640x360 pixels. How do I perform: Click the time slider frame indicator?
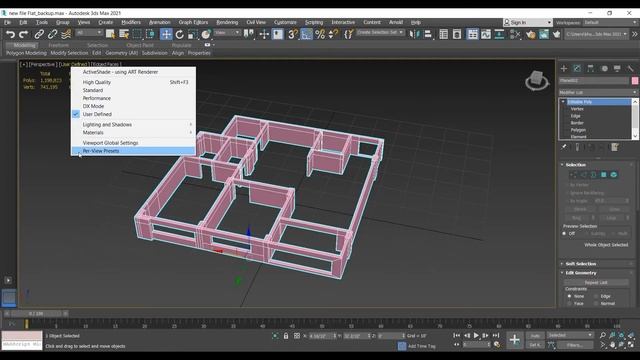click(36, 313)
